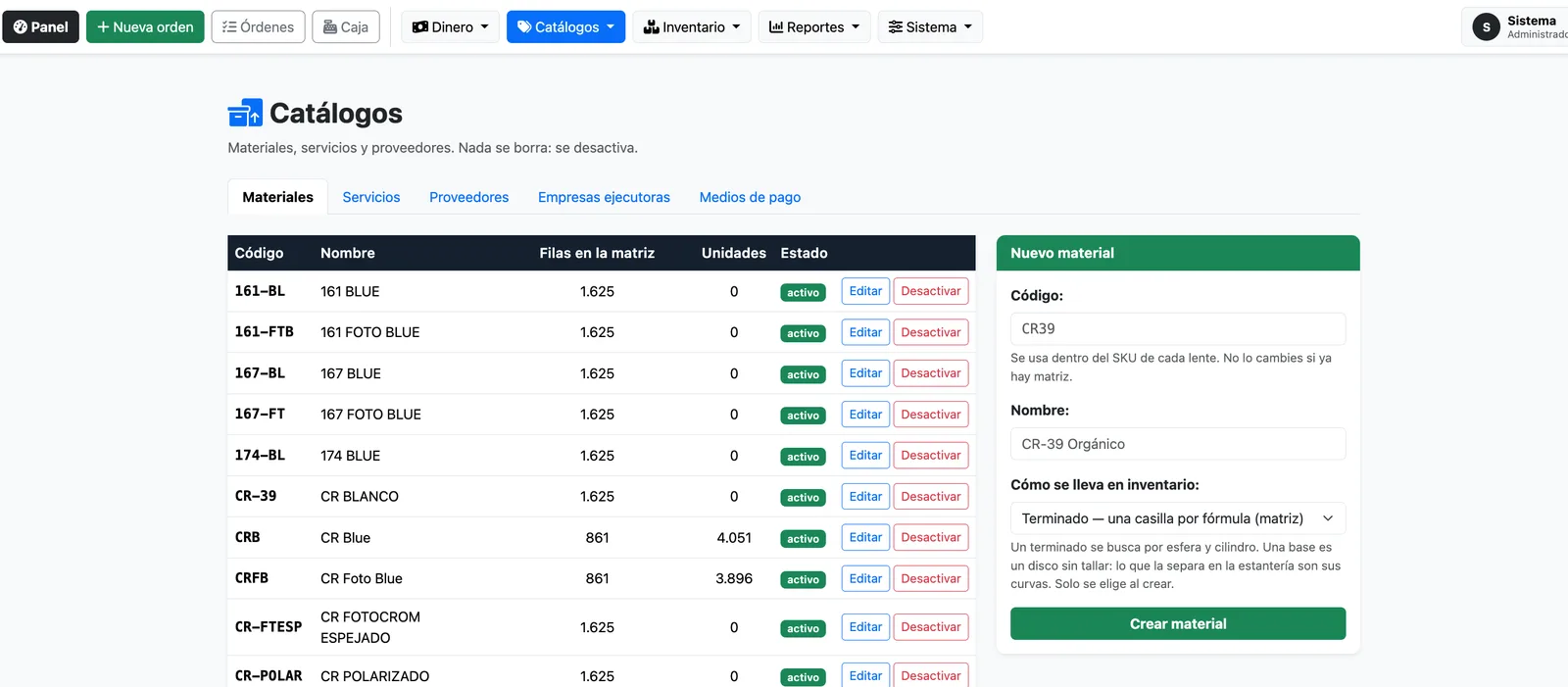Viewport: 1568px width, 687px height.
Task: Edit the CR FOTOCROM ESPEJADO material
Action: point(865,627)
